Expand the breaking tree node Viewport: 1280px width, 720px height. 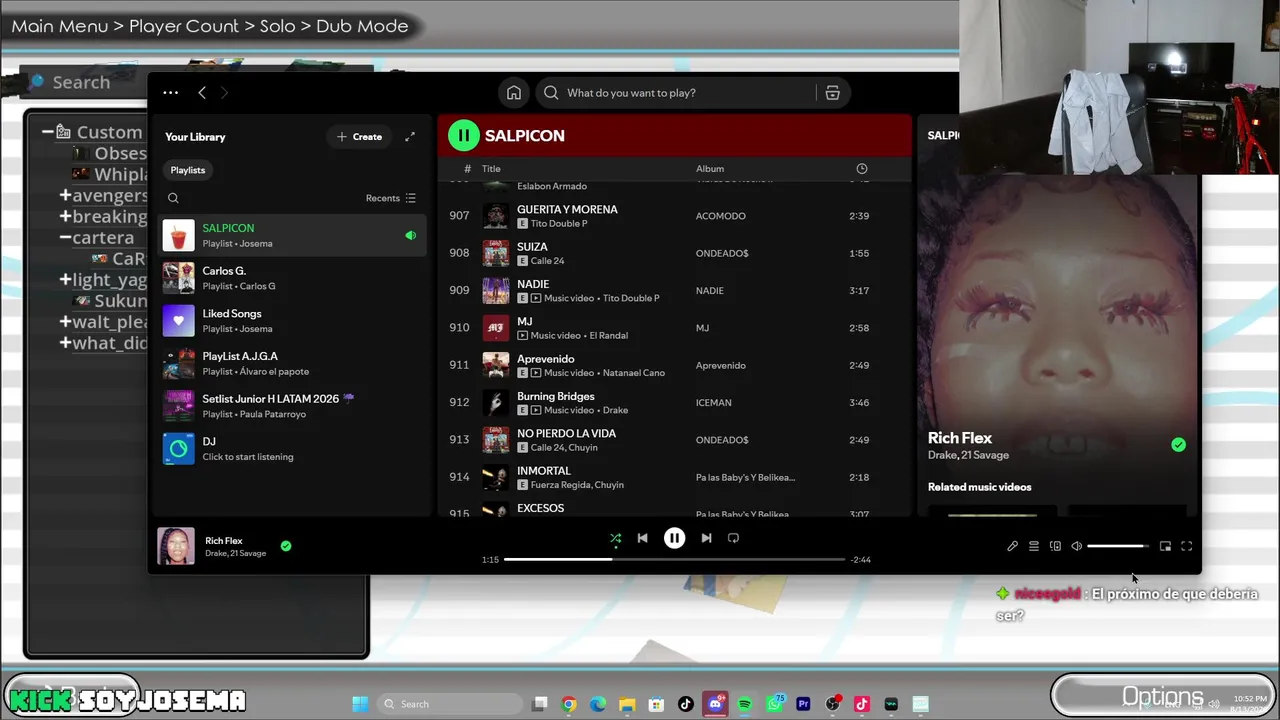point(65,217)
